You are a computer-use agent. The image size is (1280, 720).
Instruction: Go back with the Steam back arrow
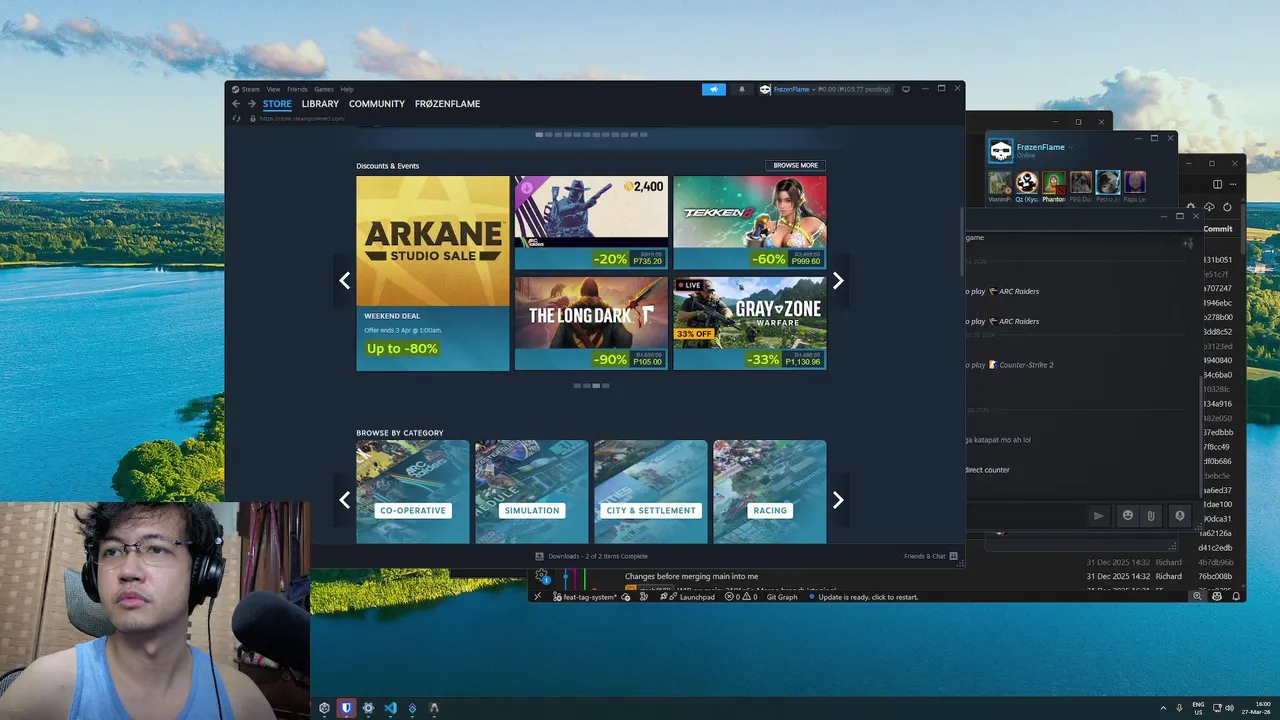[236, 104]
